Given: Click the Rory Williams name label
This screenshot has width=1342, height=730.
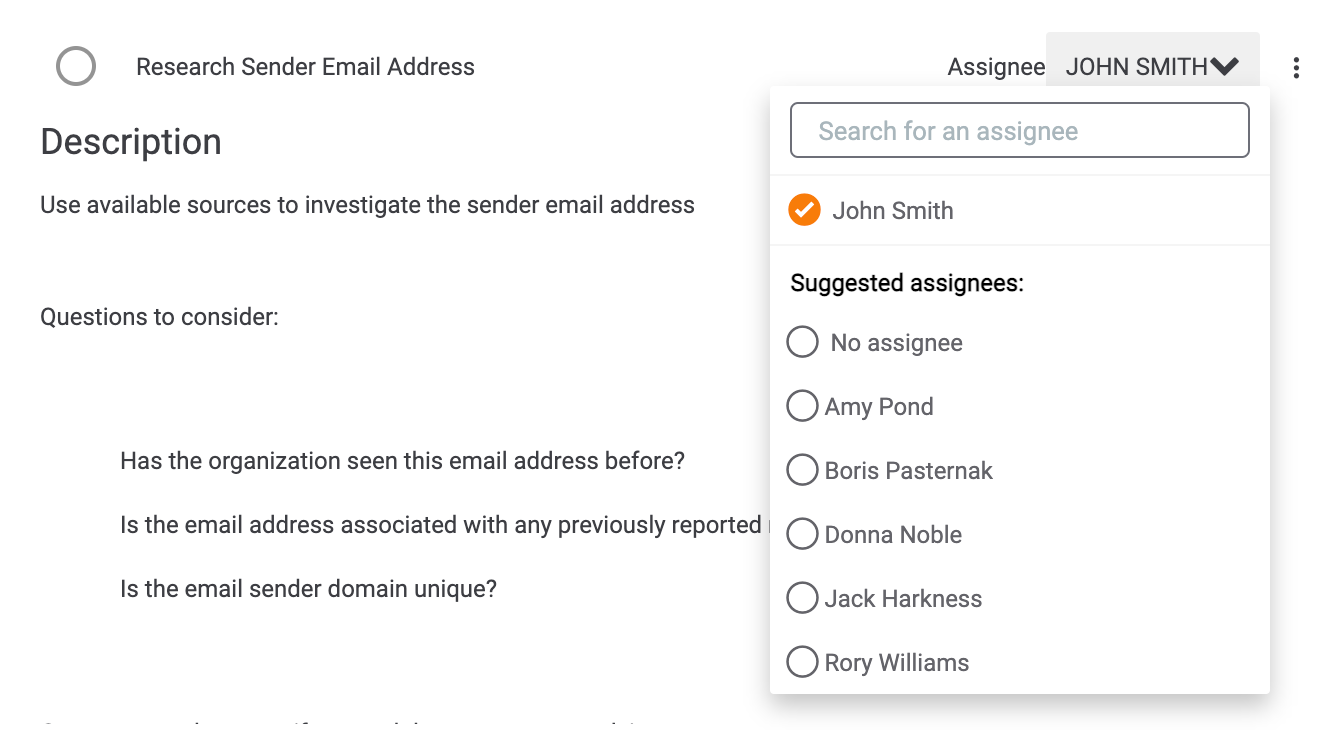Looking at the screenshot, I should click(x=897, y=663).
